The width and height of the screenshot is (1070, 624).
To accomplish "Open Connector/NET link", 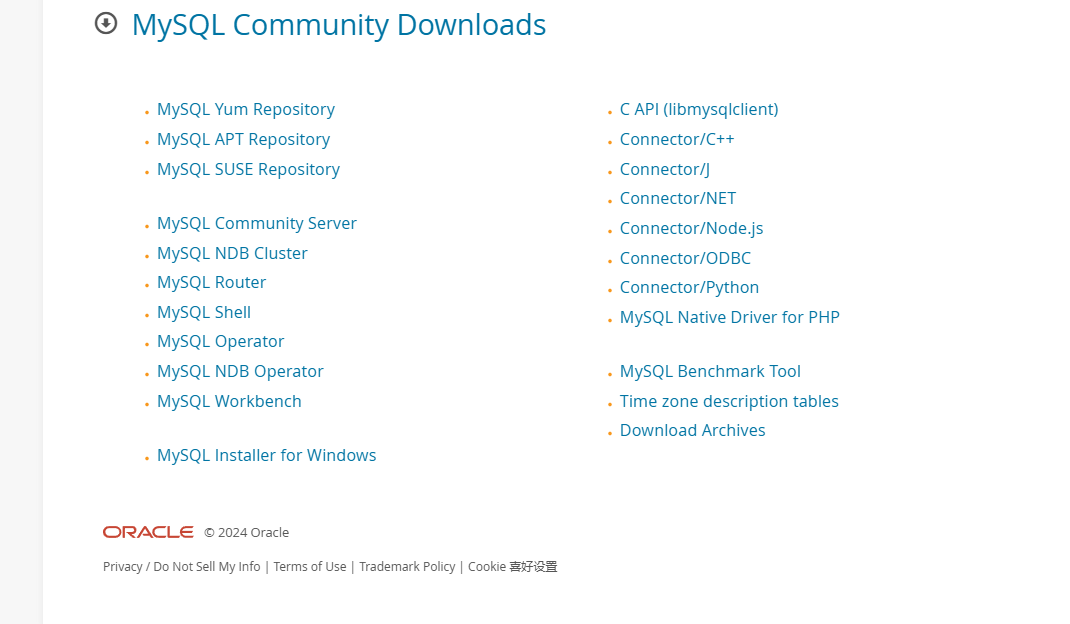I will click(x=678, y=199).
